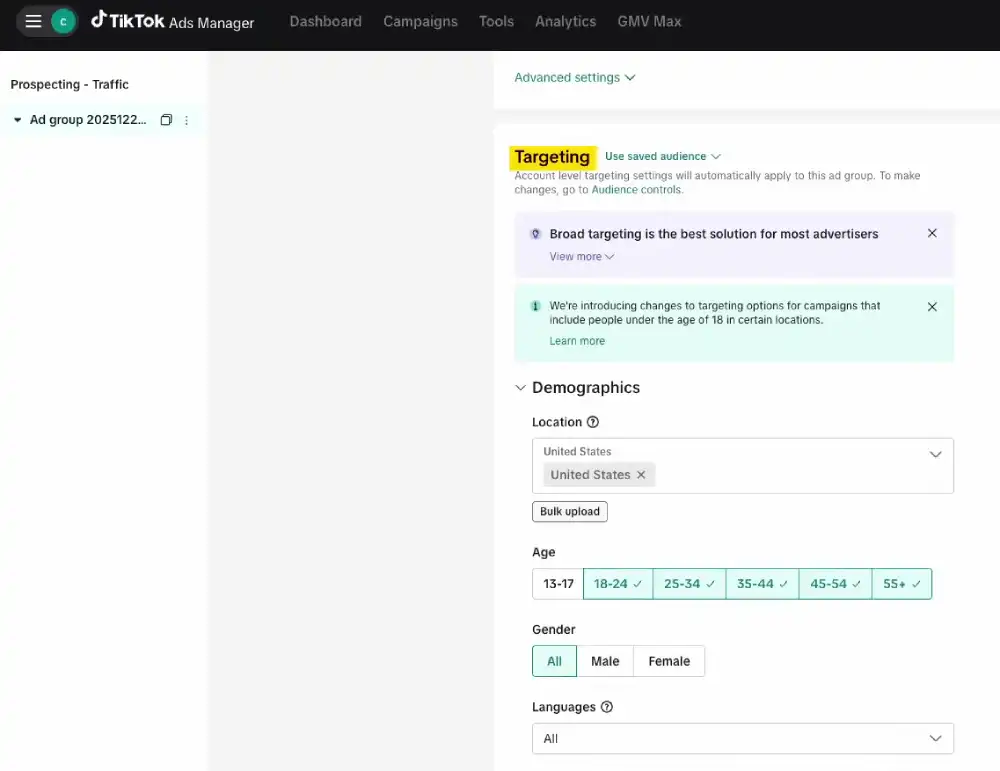Close the under-18 targeting notice

932,306
